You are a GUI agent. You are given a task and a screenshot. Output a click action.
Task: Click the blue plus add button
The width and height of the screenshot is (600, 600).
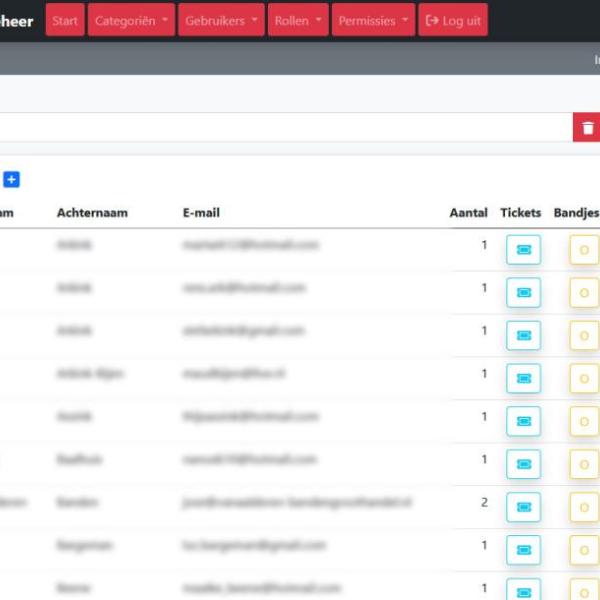tap(11, 180)
